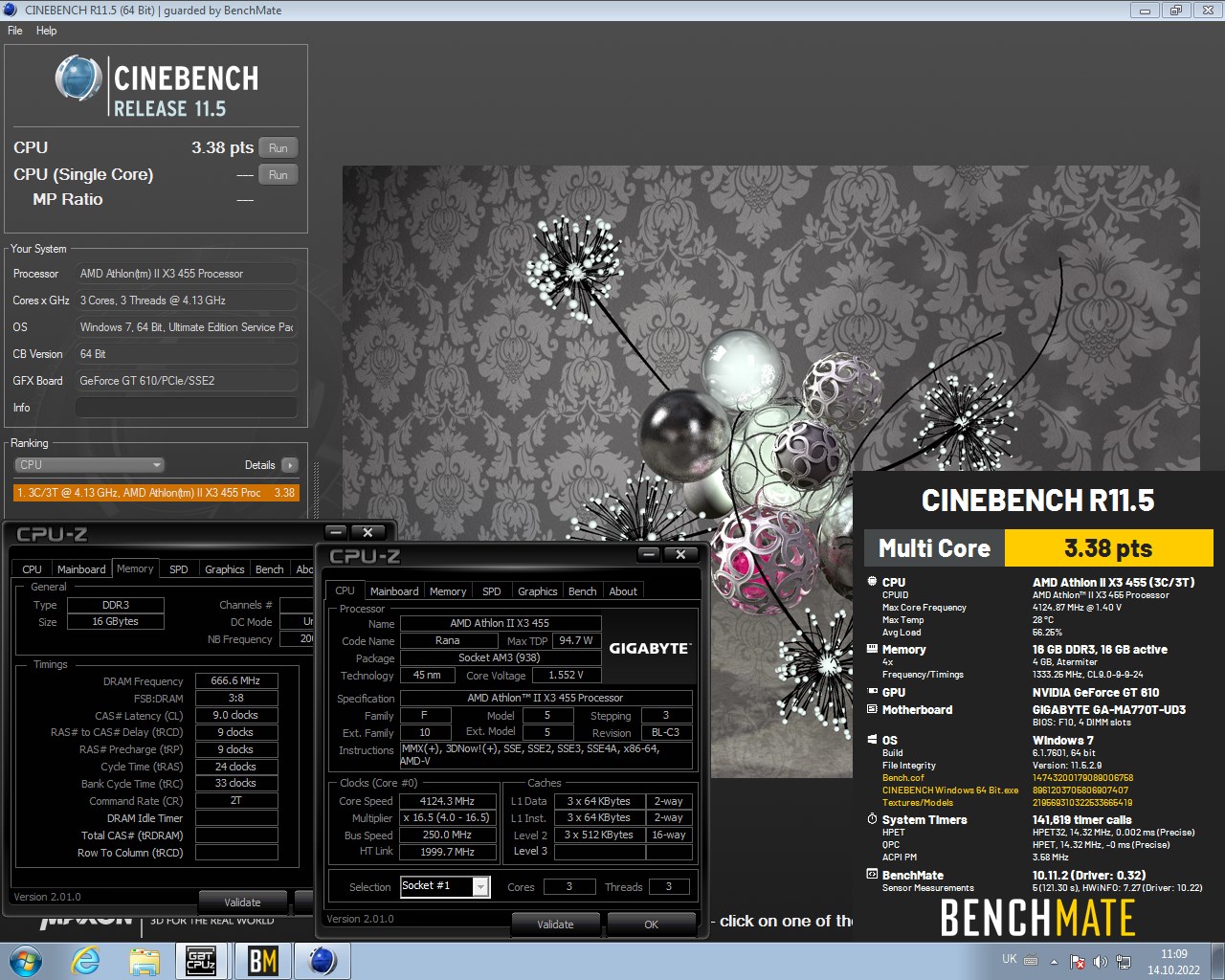Viewport: 1225px width, 980px height.
Task: Run CPU Single Core benchmark
Action: click(278, 175)
